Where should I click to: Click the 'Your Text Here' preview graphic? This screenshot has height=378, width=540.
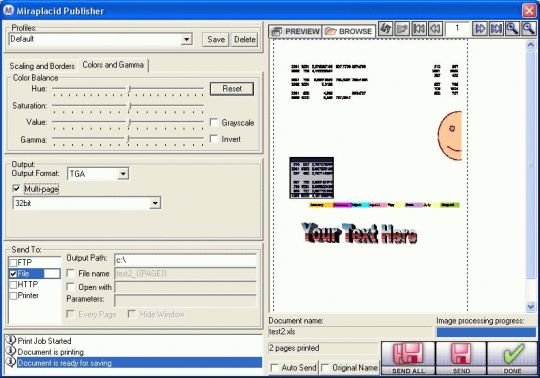360,233
